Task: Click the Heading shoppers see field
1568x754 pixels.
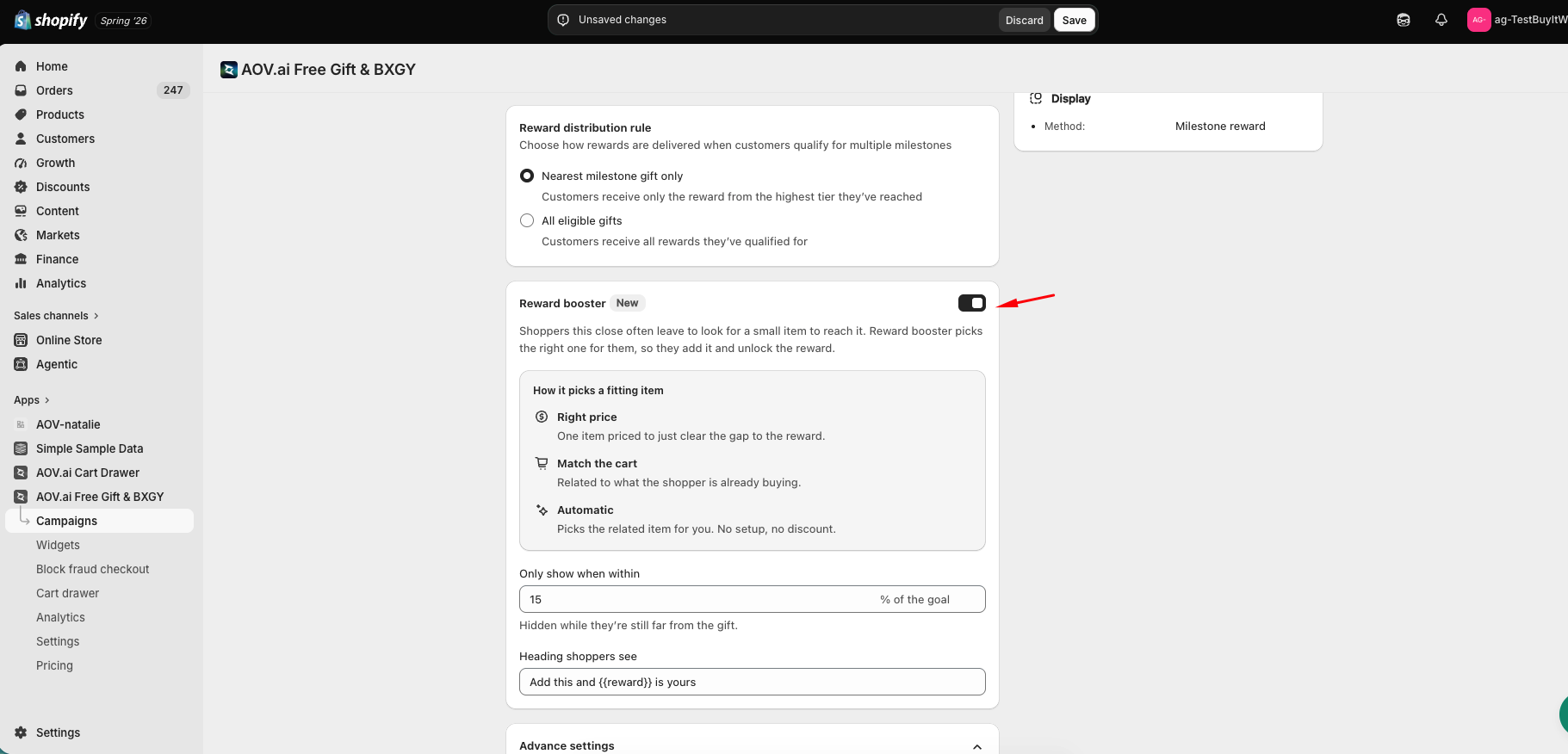Action: click(x=753, y=682)
